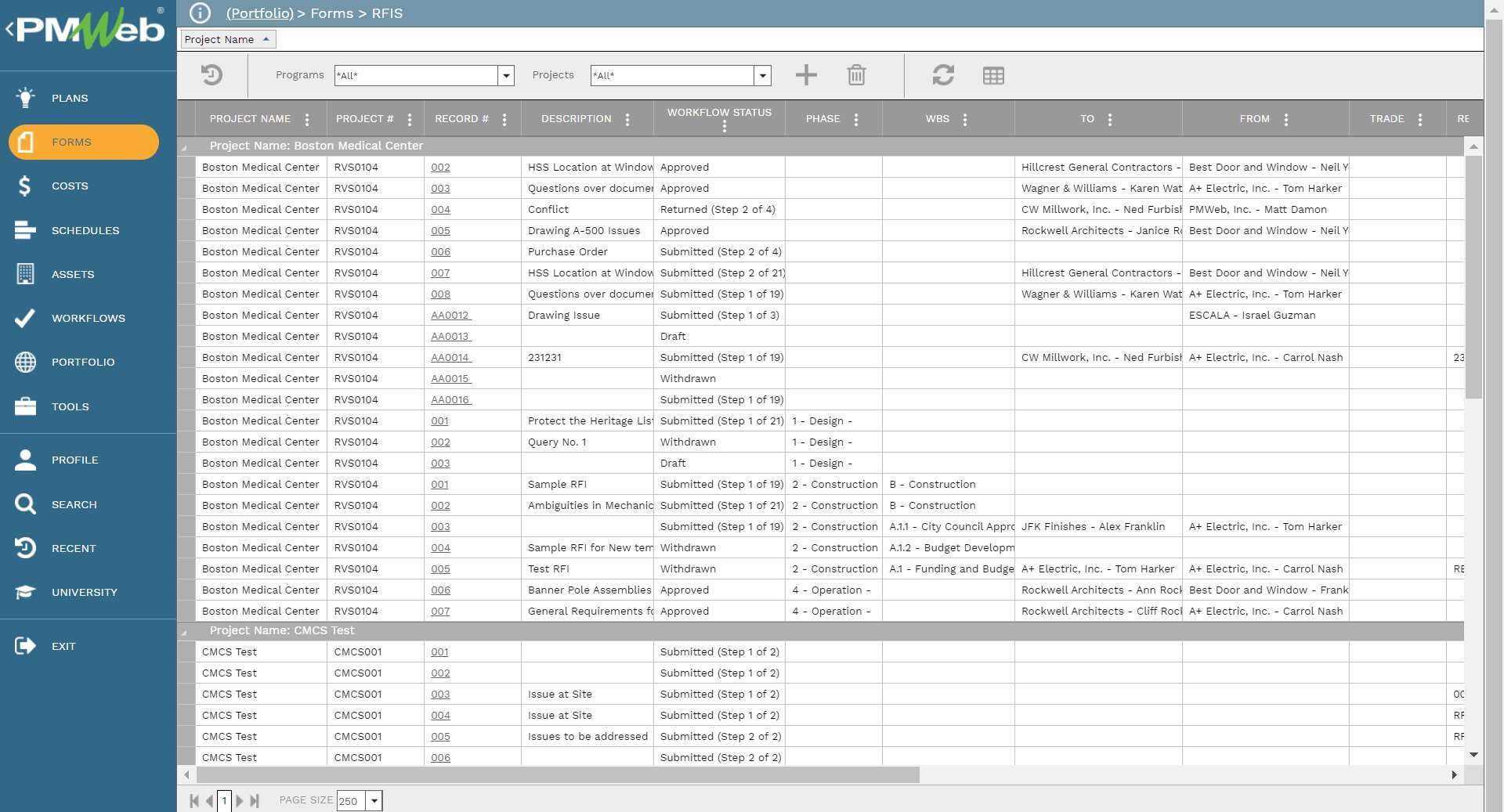Collapse the CMCS Test group
The image size is (1504, 812).
185,632
